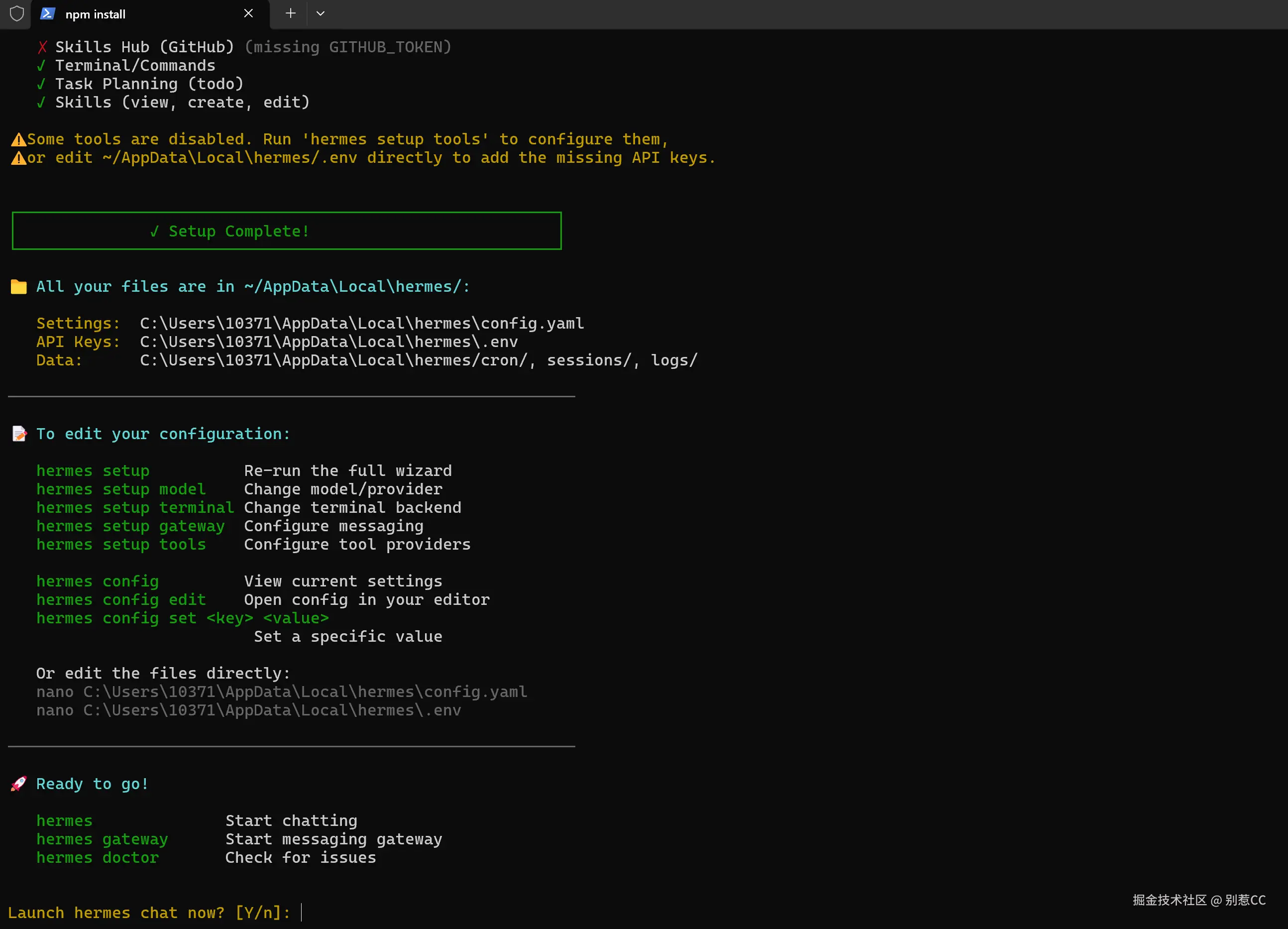Open a new terminal tab
Image resolution: width=1288 pixels, height=929 pixels.
click(290, 13)
